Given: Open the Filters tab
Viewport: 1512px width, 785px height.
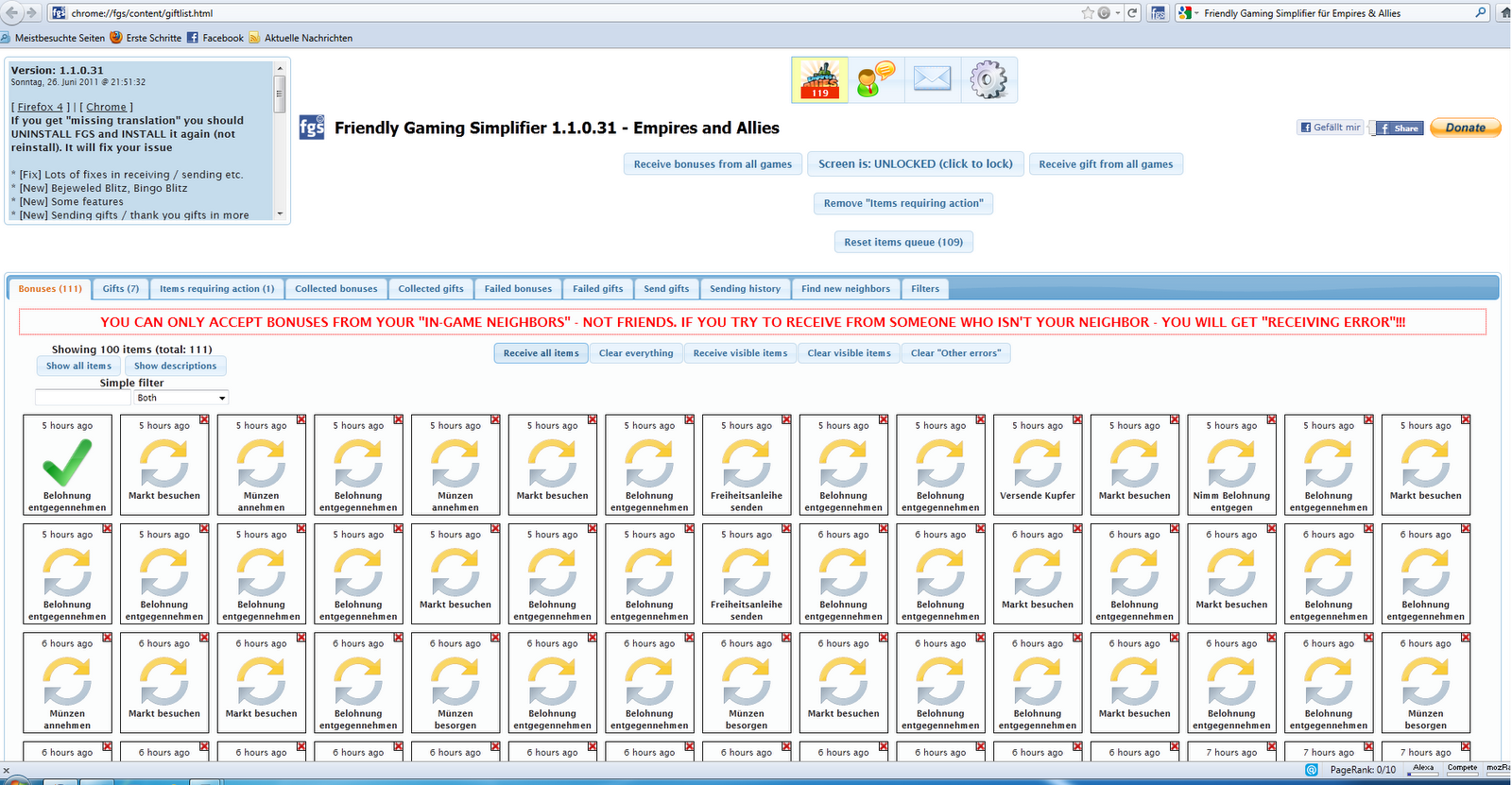Looking at the screenshot, I should [925, 289].
